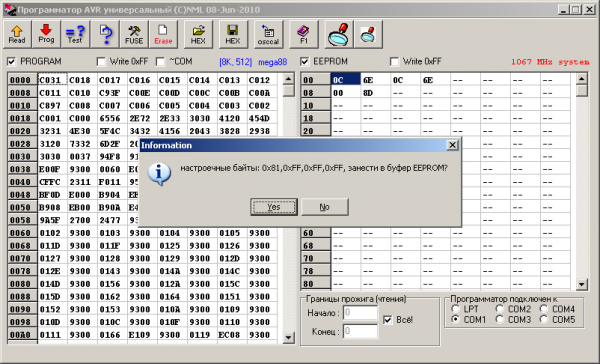The height and width of the screenshot is (364, 600).
Task: Click EEPROM row header 80
Action: 316,284
